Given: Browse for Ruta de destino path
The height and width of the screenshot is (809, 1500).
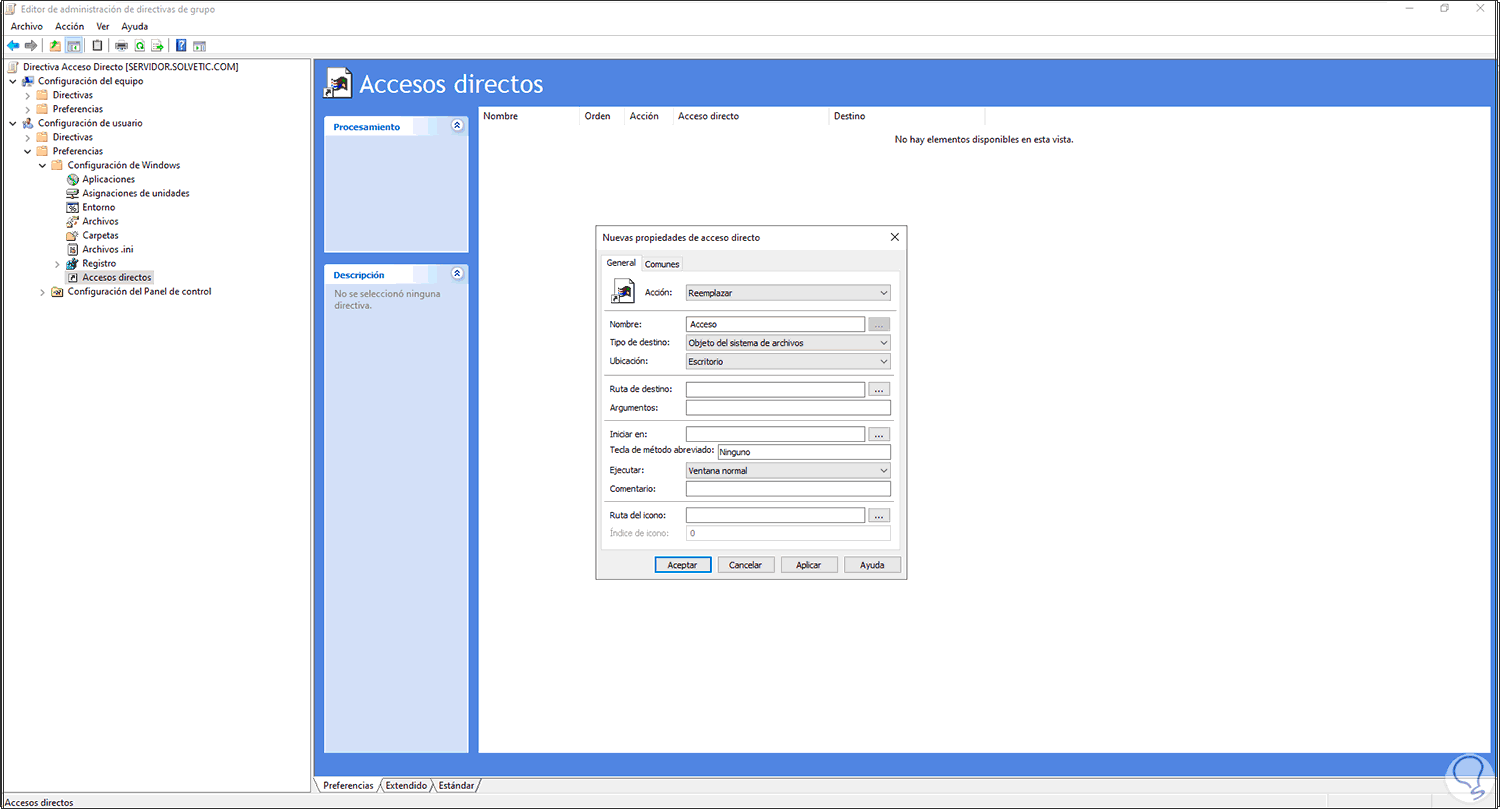Looking at the screenshot, I should click(x=879, y=390).
